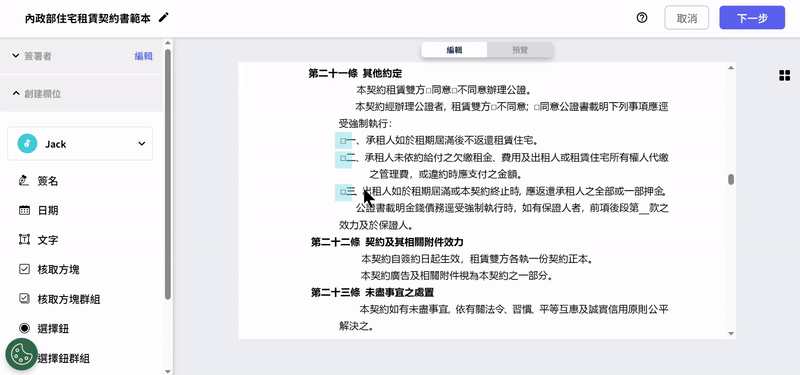Switch to the 編輯 tab
Screen dimensions: 800x375
coord(454,50)
